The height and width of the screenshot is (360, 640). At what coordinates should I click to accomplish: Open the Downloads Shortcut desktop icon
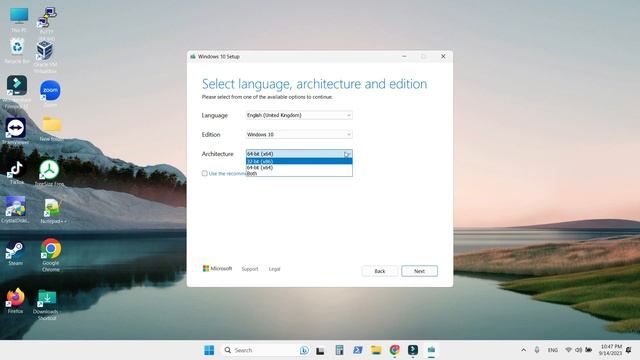tap(47, 304)
